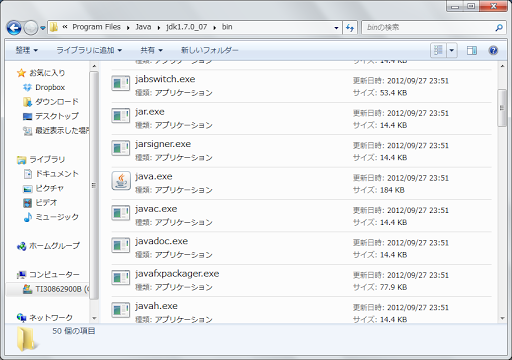
Task: Expand arrow after jdk1.7.0_07 breadcrumb
Action: pos(215,27)
